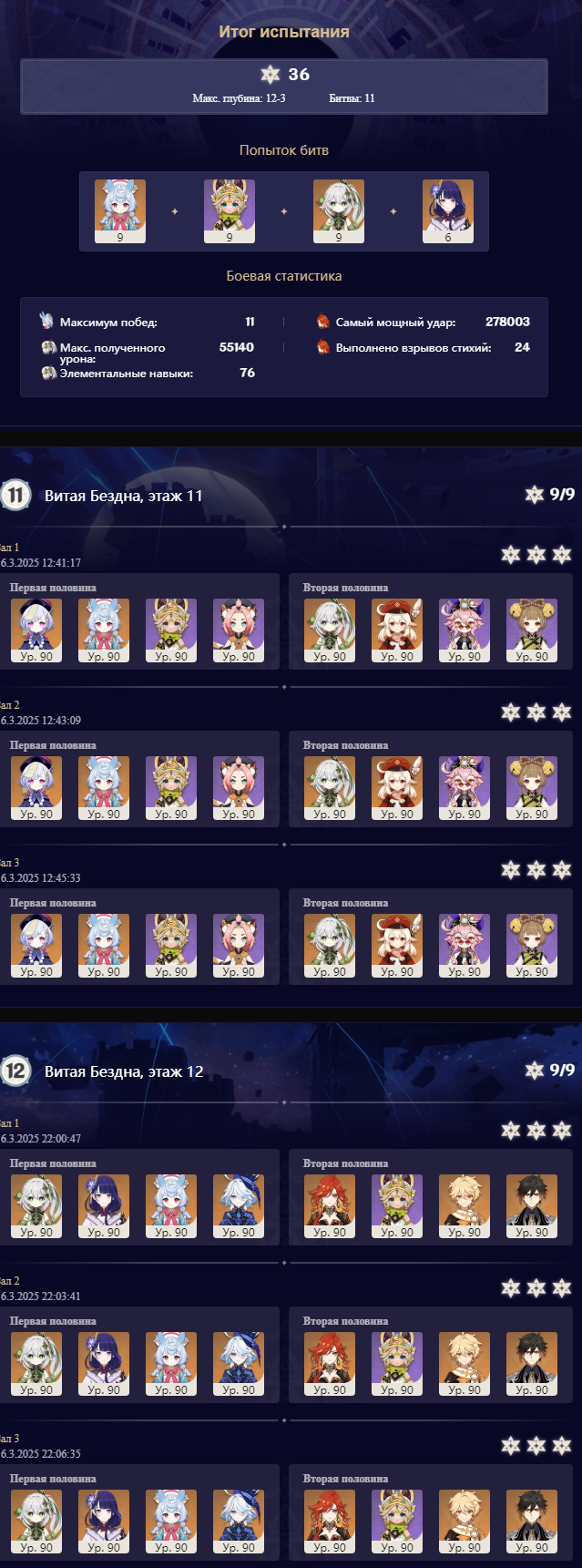Click the Итог испытания summary panel
Image resolution: width=582 pixels, height=1568 pixels.
(284, 87)
